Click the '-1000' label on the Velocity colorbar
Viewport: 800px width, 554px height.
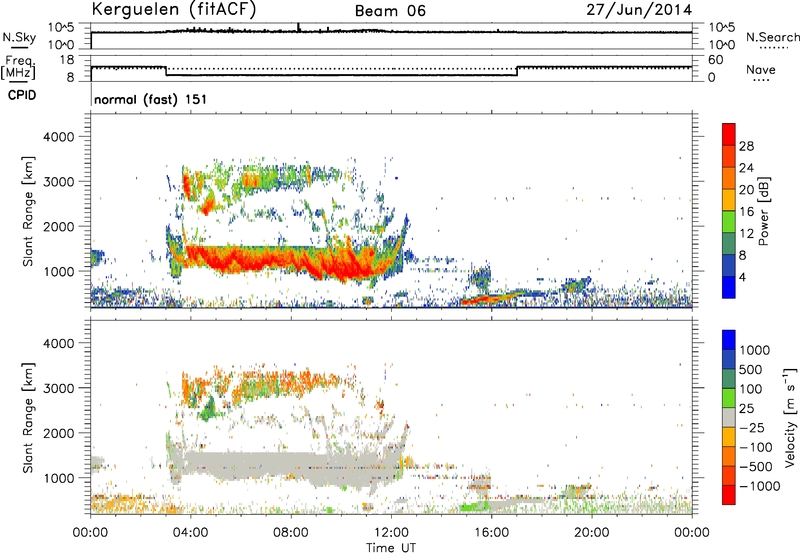click(760, 486)
